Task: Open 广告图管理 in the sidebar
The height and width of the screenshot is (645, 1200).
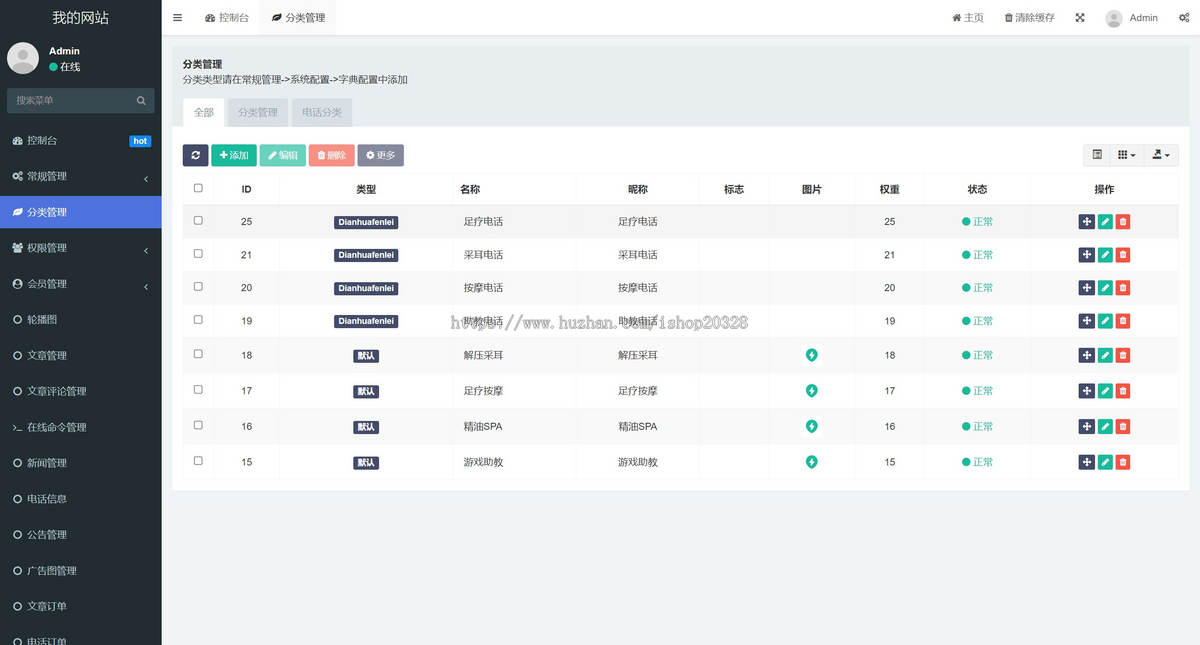Action: click(x=80, y=571)
